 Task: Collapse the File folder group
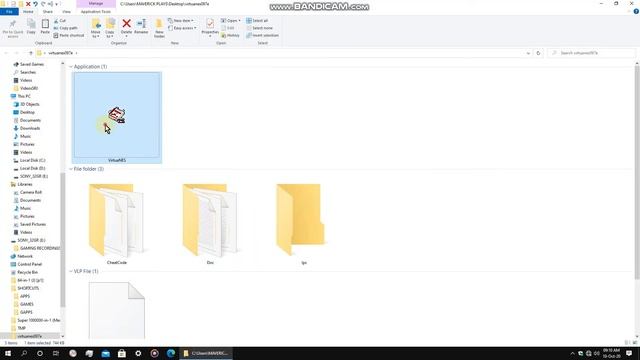pos(71,169)
